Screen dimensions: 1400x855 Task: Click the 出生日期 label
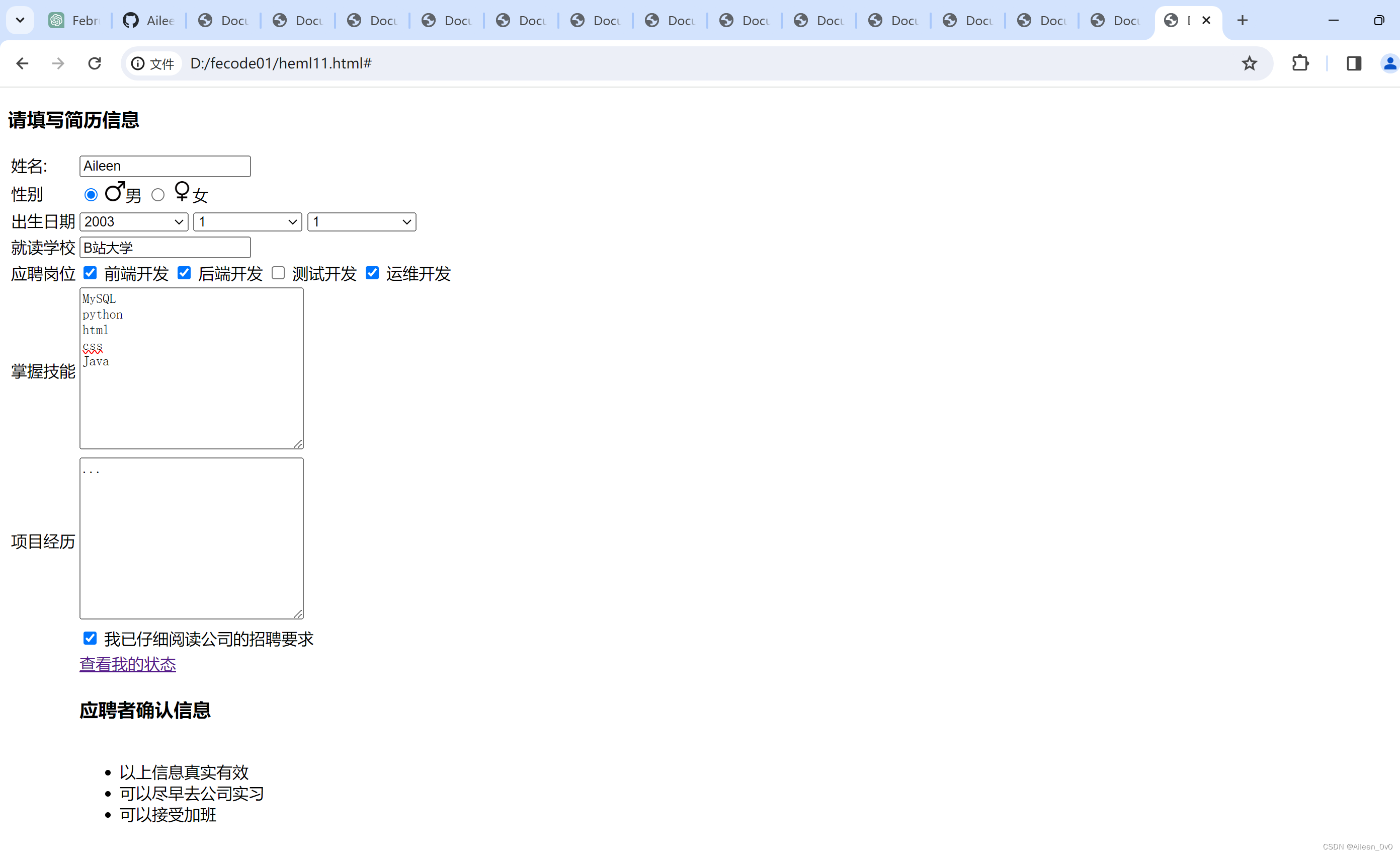point(43,222)
